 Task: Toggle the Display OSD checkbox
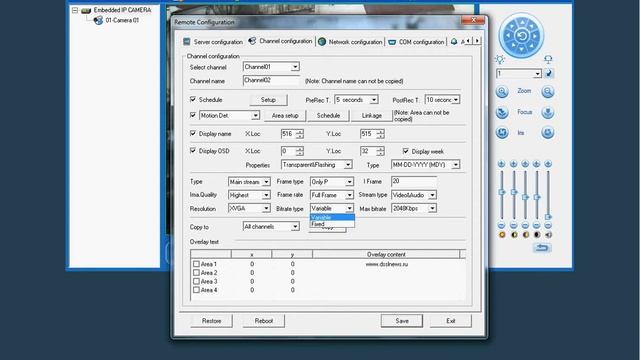(x=193, y=151)
